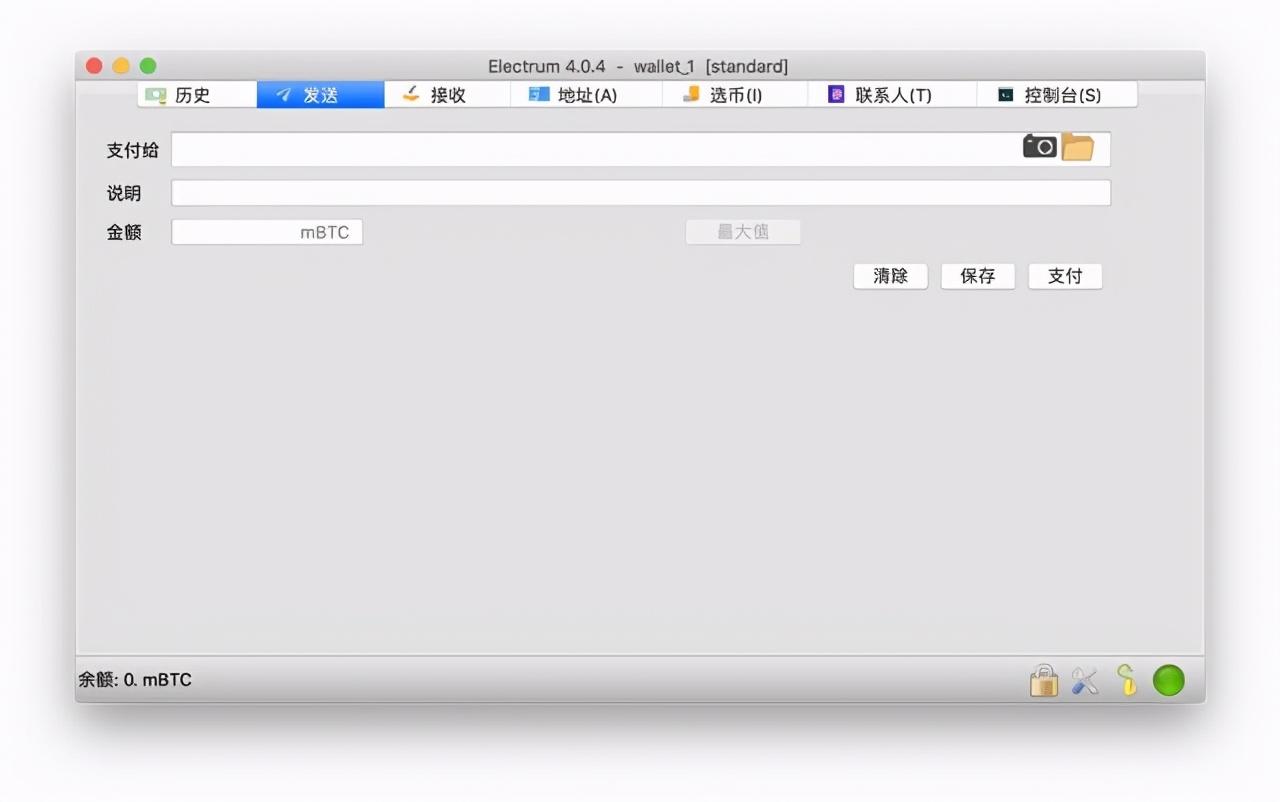Viewport: 1280px width, 802px height.
Task: Focus the 金额 mBTC amount field
Action: [267, 232]
